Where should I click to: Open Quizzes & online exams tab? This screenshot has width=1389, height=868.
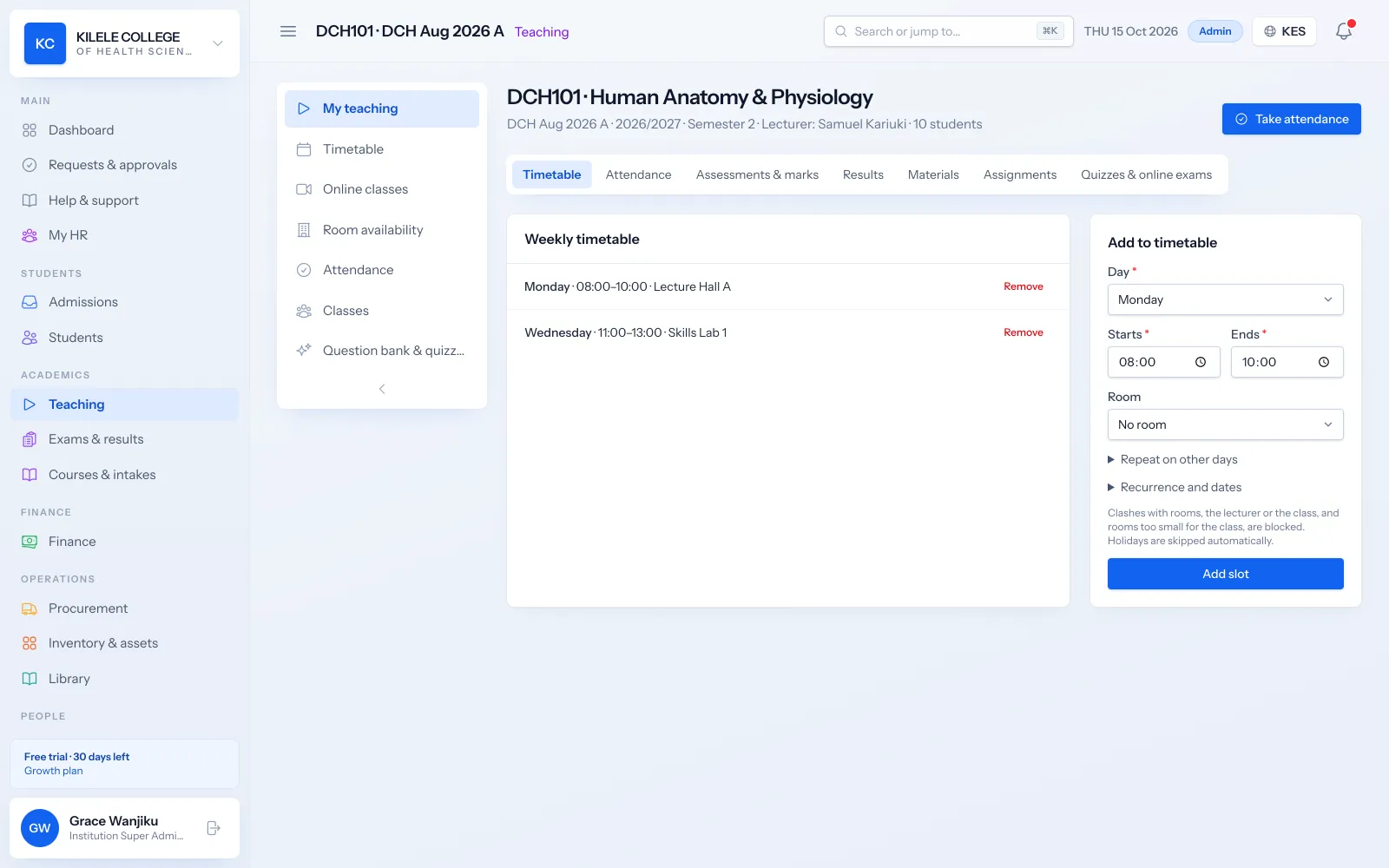[1146, 174]
